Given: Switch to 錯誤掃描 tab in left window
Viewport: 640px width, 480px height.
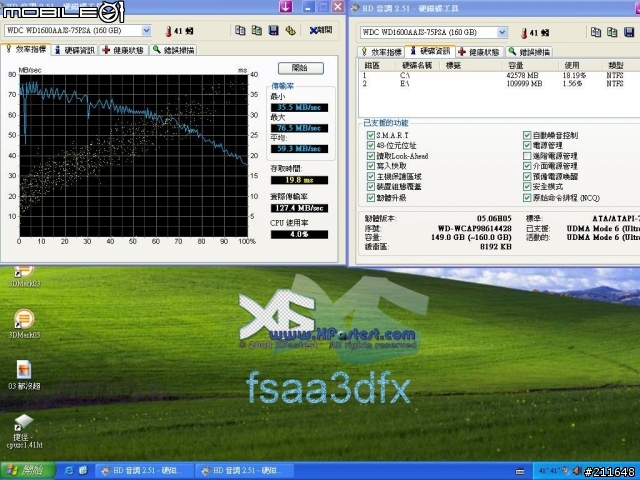Looking at the screenshot, I should (x=173, y=50).
